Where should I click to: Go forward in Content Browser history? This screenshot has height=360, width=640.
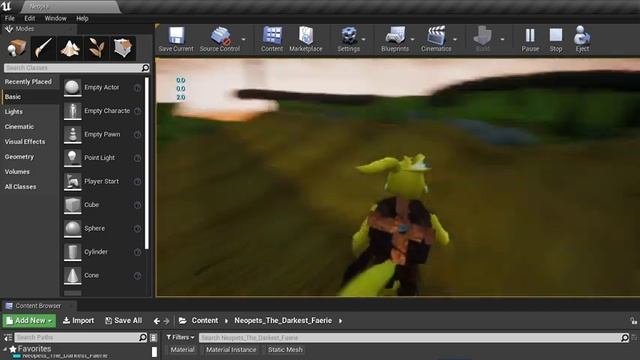tap(167, 321)
